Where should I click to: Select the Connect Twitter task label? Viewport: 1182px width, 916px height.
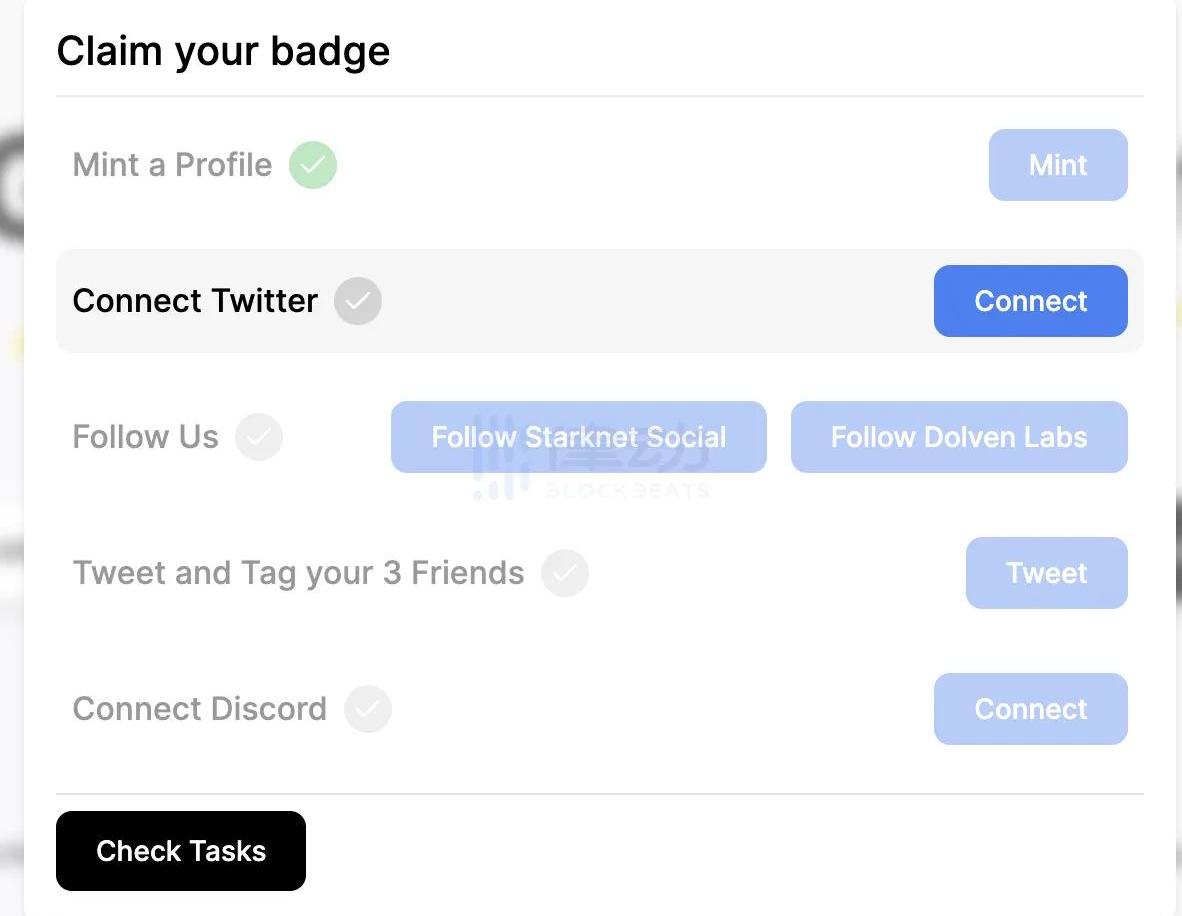pyautogui.click(x=195, y=301)
